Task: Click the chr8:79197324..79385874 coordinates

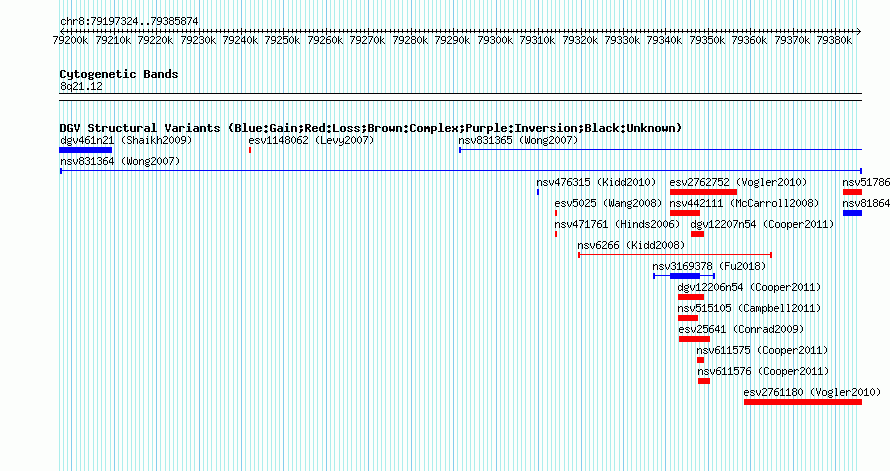Action: (129, 22)
